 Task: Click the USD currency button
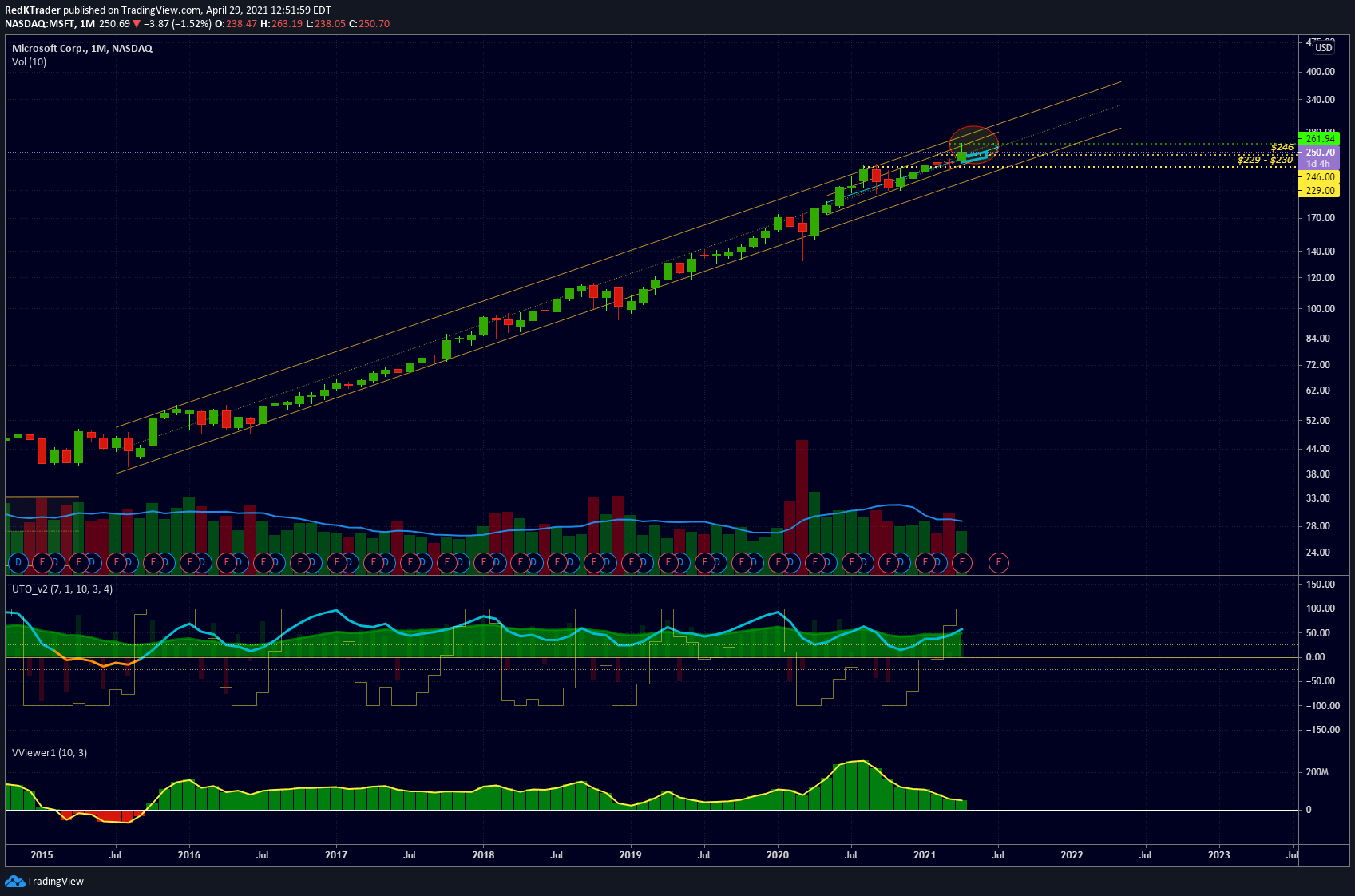click(1324, 48)
